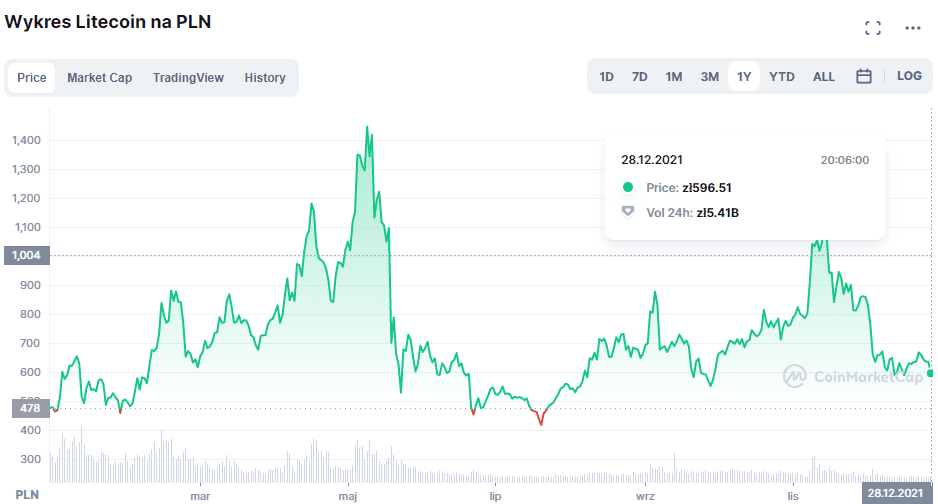Click the Vol 24h icon in tooltip
Viewport: 938px width, 504px height.
click(628, 212)
